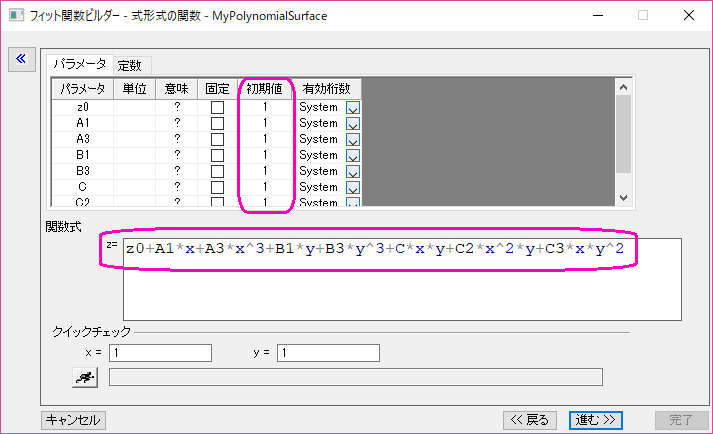Open the System dropdown for parameter C
Viewport: 713px width, 434px height.
pyautogui.click(x=353, y=187)
